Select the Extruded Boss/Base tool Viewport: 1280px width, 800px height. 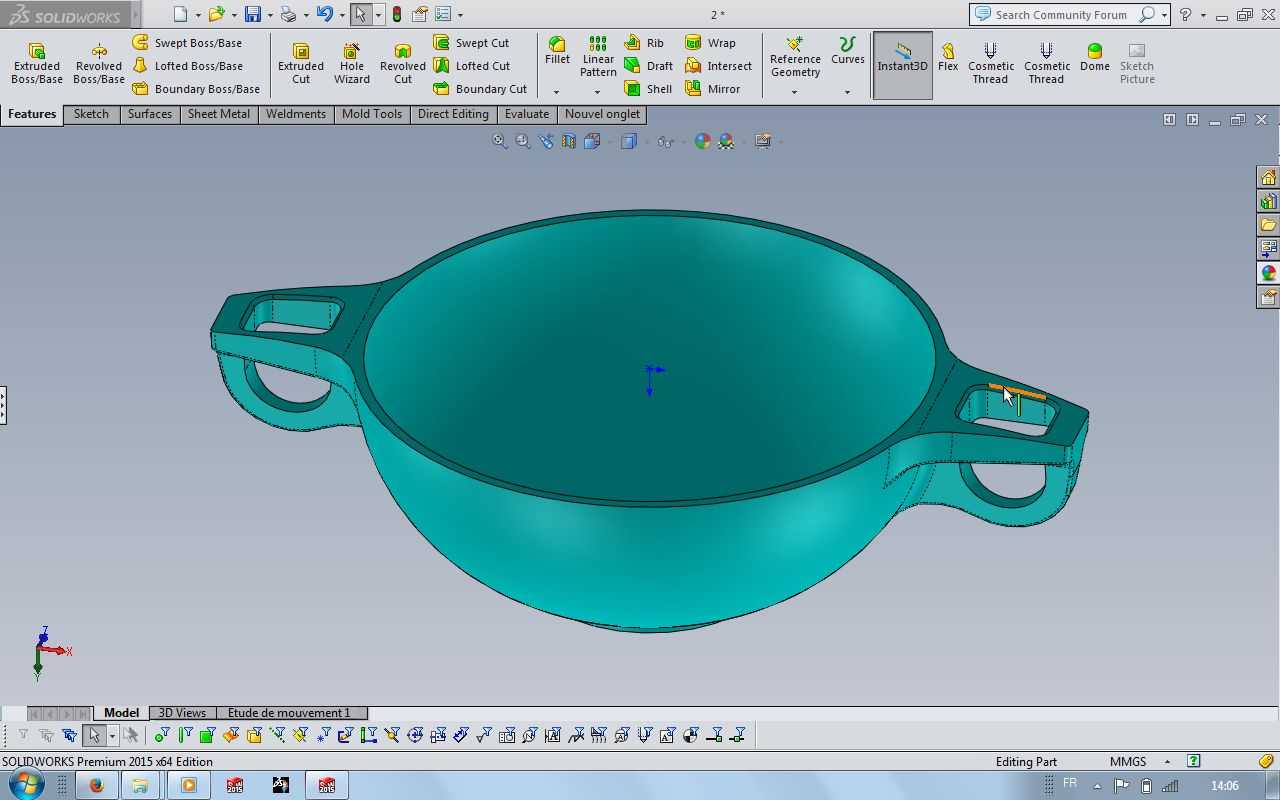tap(37, 64)
